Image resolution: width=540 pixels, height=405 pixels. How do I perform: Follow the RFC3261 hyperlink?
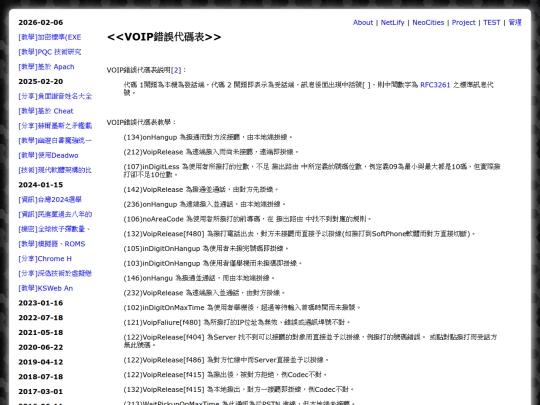tap(435, 85)
